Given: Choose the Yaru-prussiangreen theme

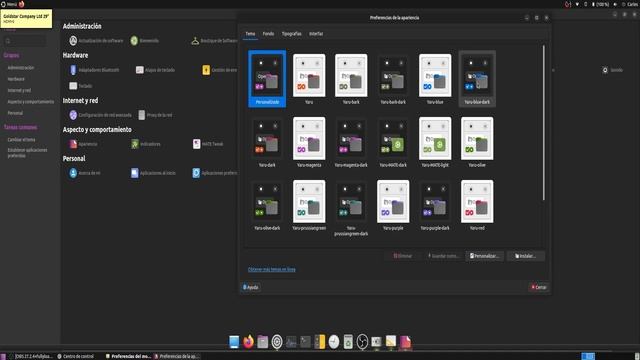Looking at the screenshot, I should pyautogui.click(x=309, y=205).
